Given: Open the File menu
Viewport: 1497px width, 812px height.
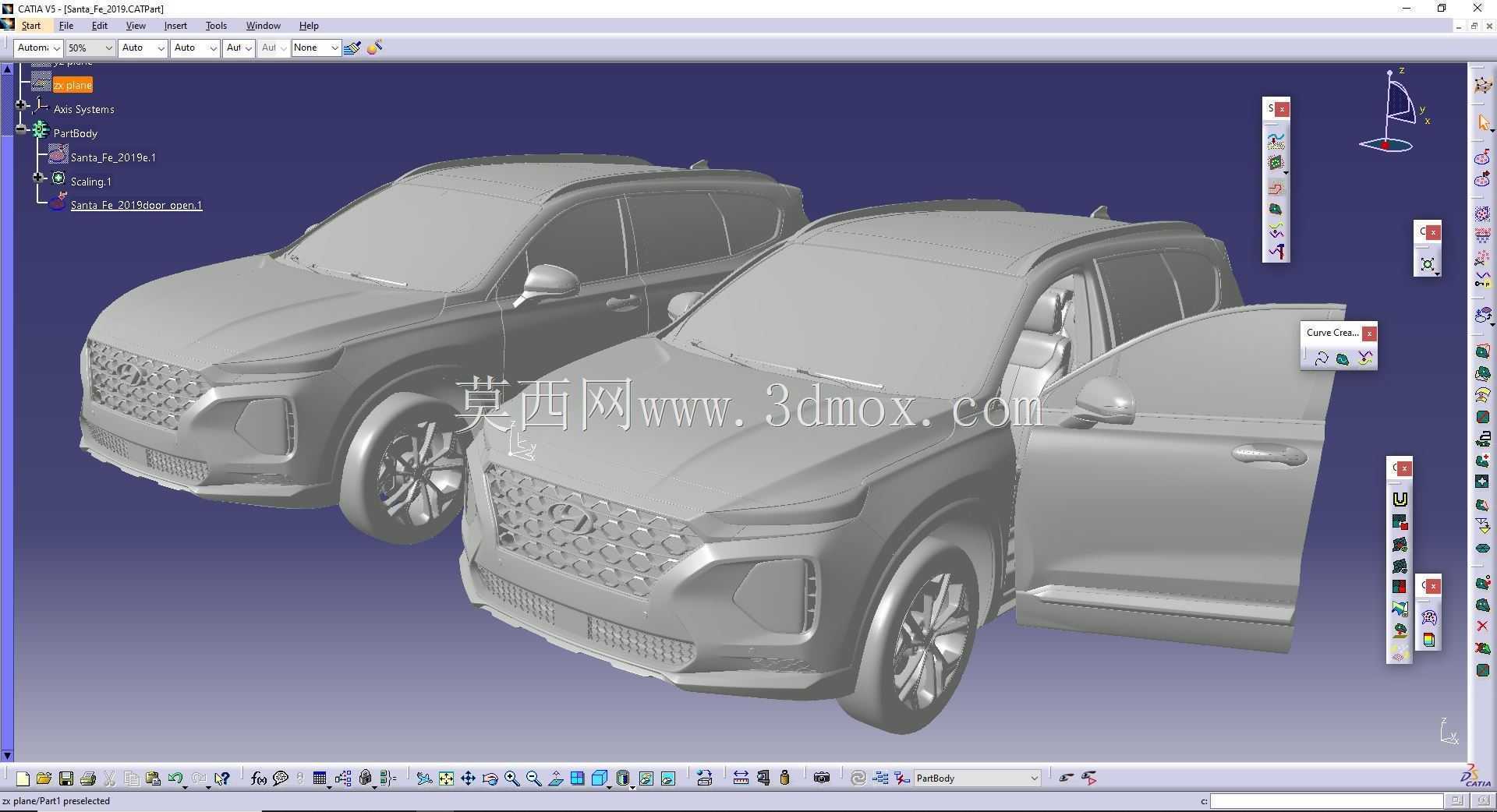Looking at the screenshot, I should [x=66, y=26].
